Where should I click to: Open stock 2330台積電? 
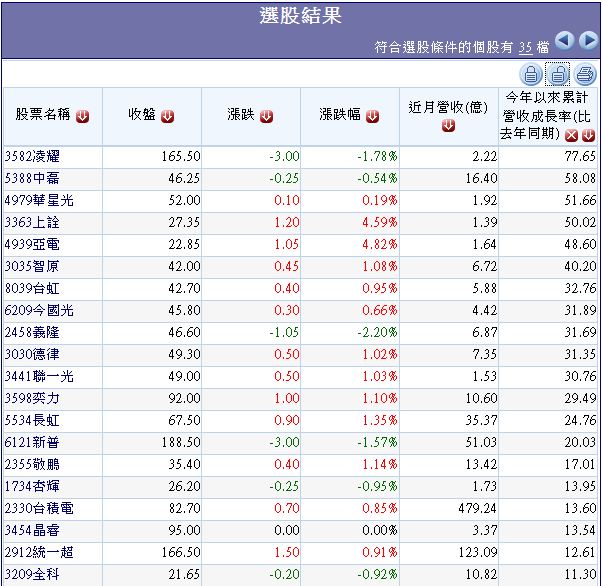pyautogui.click(x=39, y=508)
